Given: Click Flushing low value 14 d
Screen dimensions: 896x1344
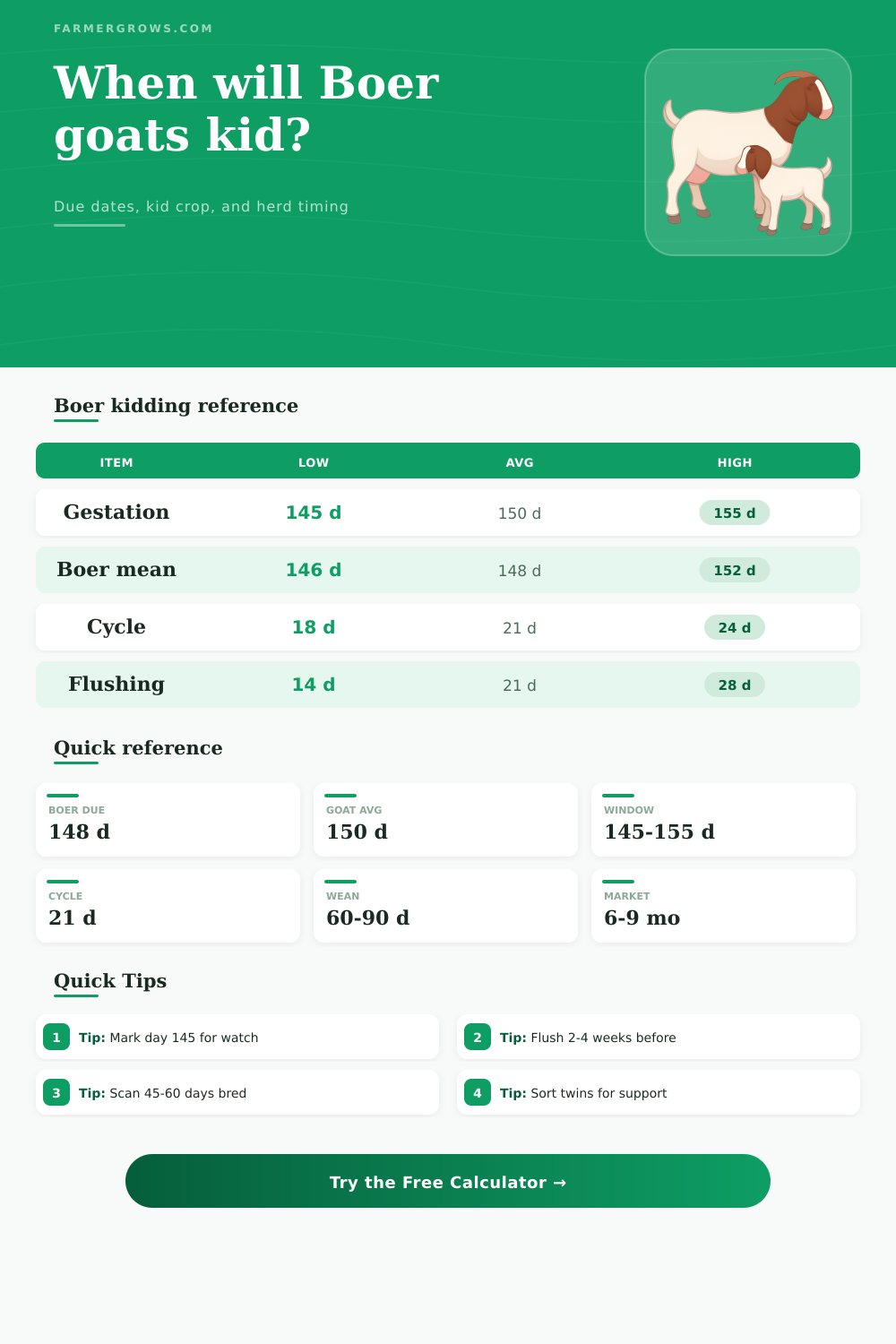Looking at the screenshot, I should click(314, 685).
